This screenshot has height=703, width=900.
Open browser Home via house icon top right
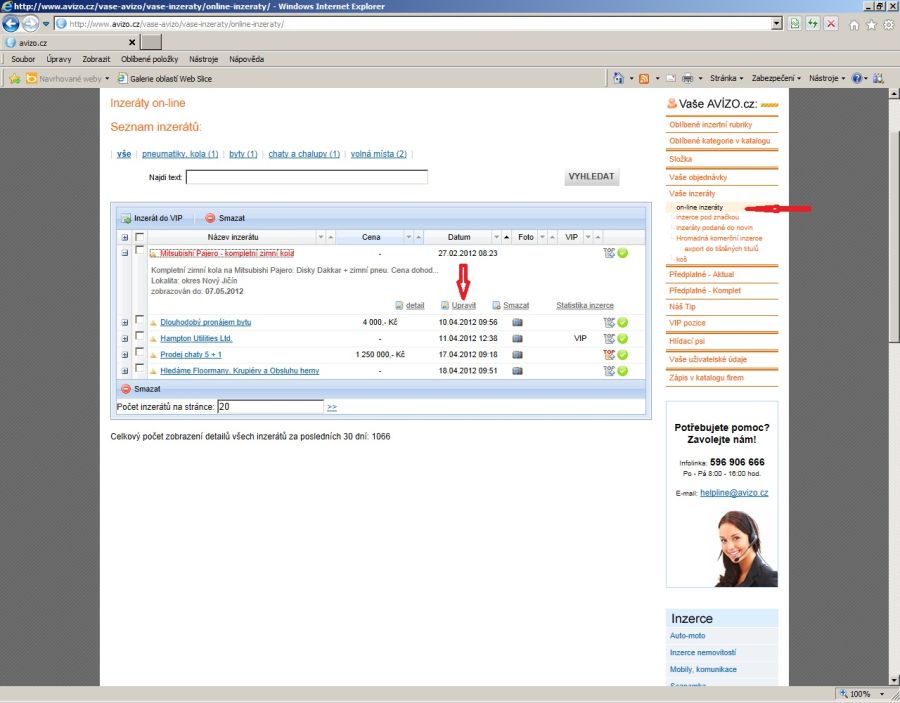pos(854,25)
